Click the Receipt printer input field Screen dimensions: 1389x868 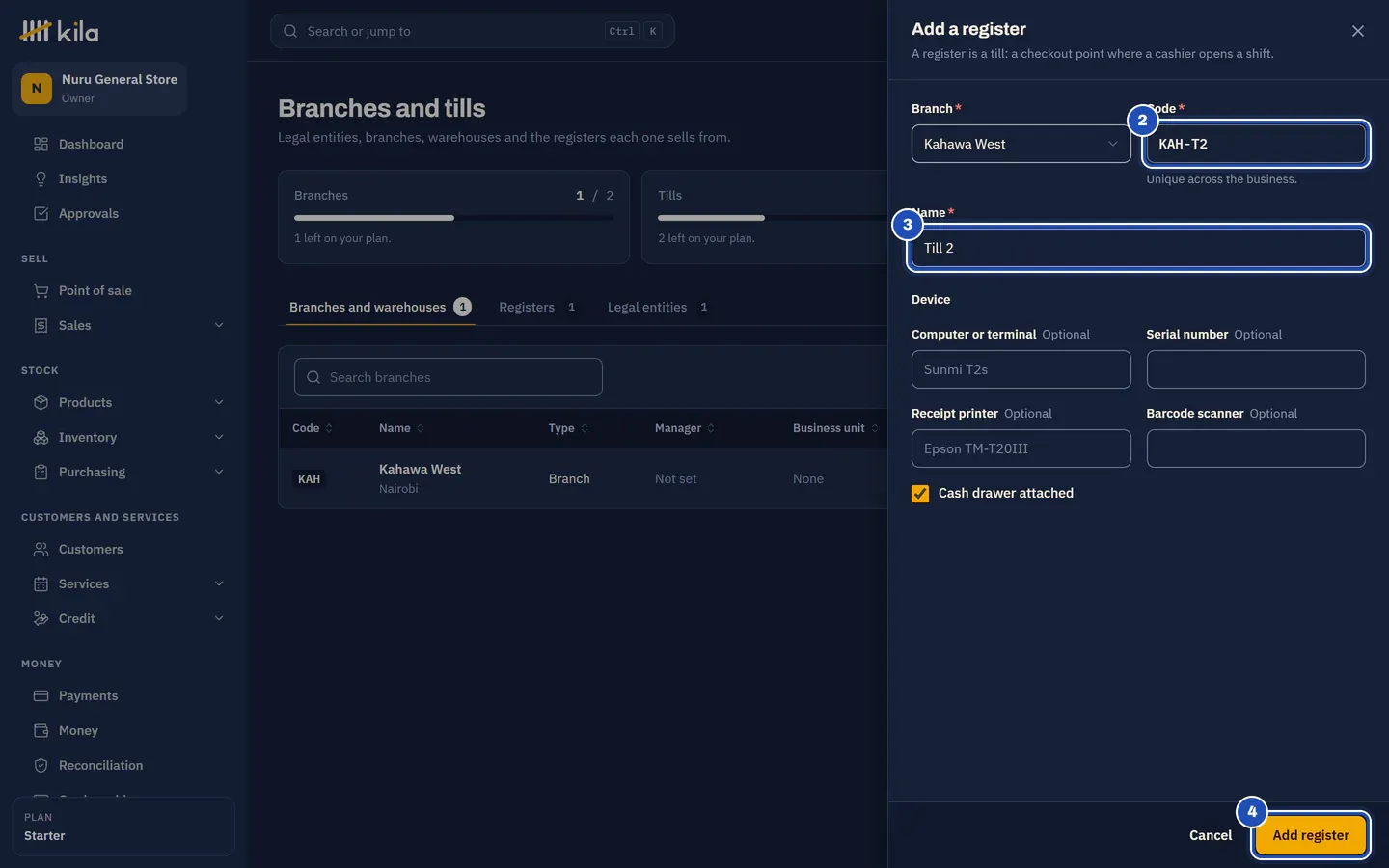1021,448
